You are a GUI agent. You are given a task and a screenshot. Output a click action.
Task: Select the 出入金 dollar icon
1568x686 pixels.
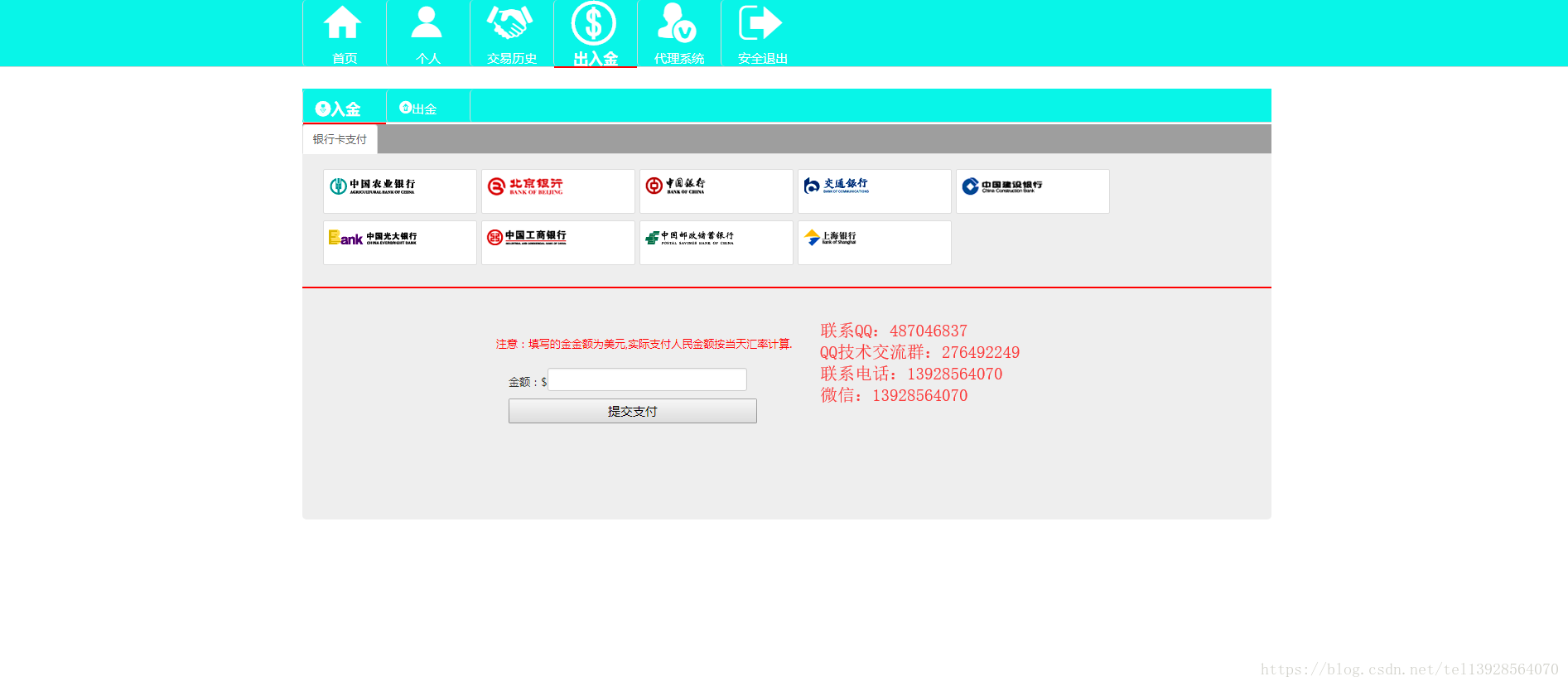594,23
